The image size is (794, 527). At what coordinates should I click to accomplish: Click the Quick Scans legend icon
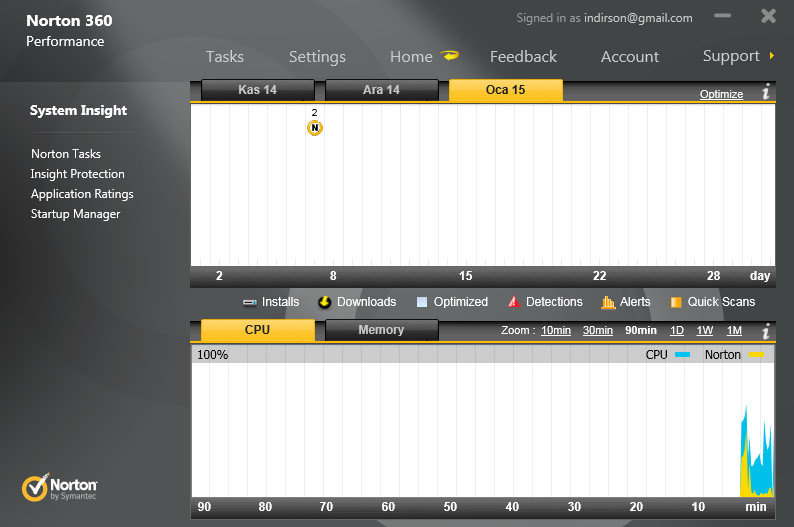[676, 302]
